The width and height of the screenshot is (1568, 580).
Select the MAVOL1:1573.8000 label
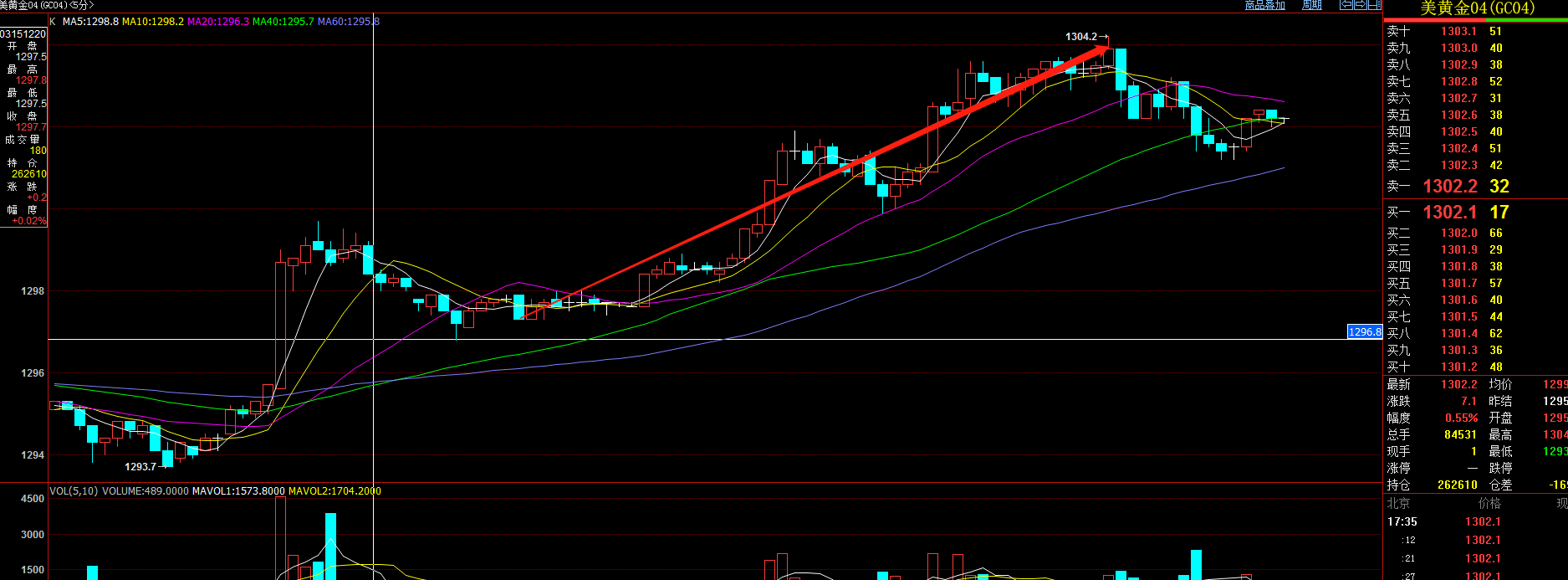[x=238, y=491]
